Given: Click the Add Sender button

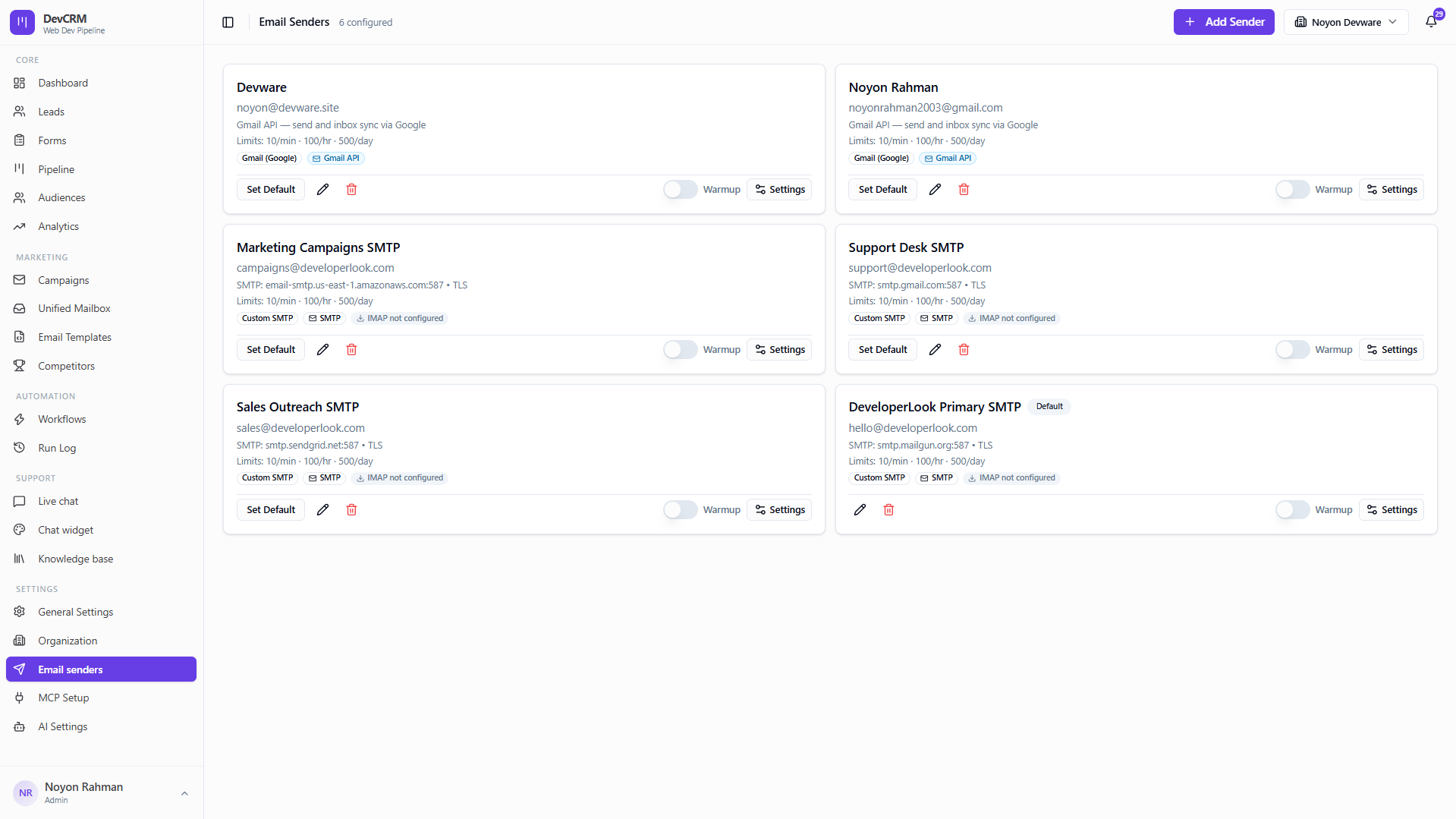Looking at the screenshot, I should coord(1224,22).
